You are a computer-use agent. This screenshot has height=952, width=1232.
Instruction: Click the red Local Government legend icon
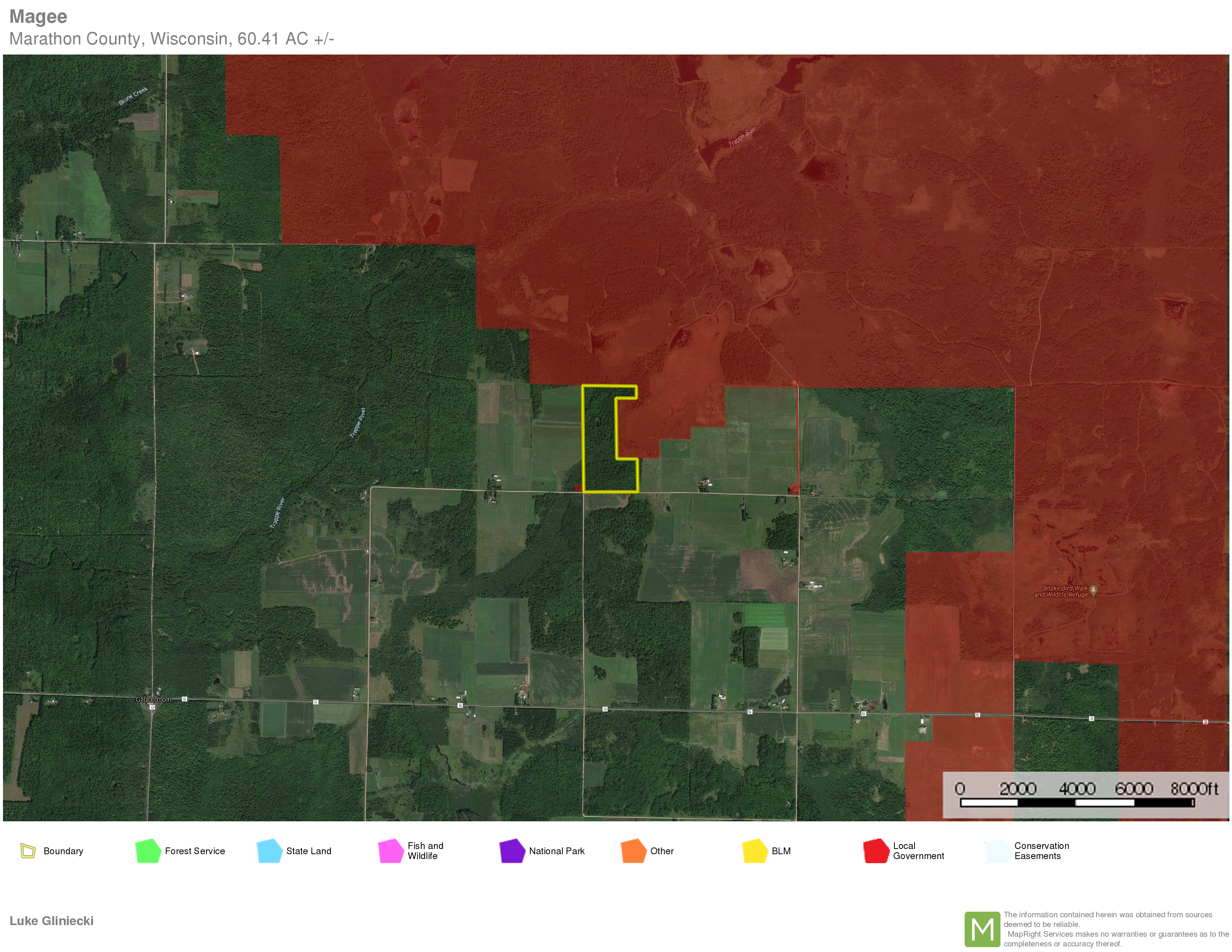pos(875,850)
